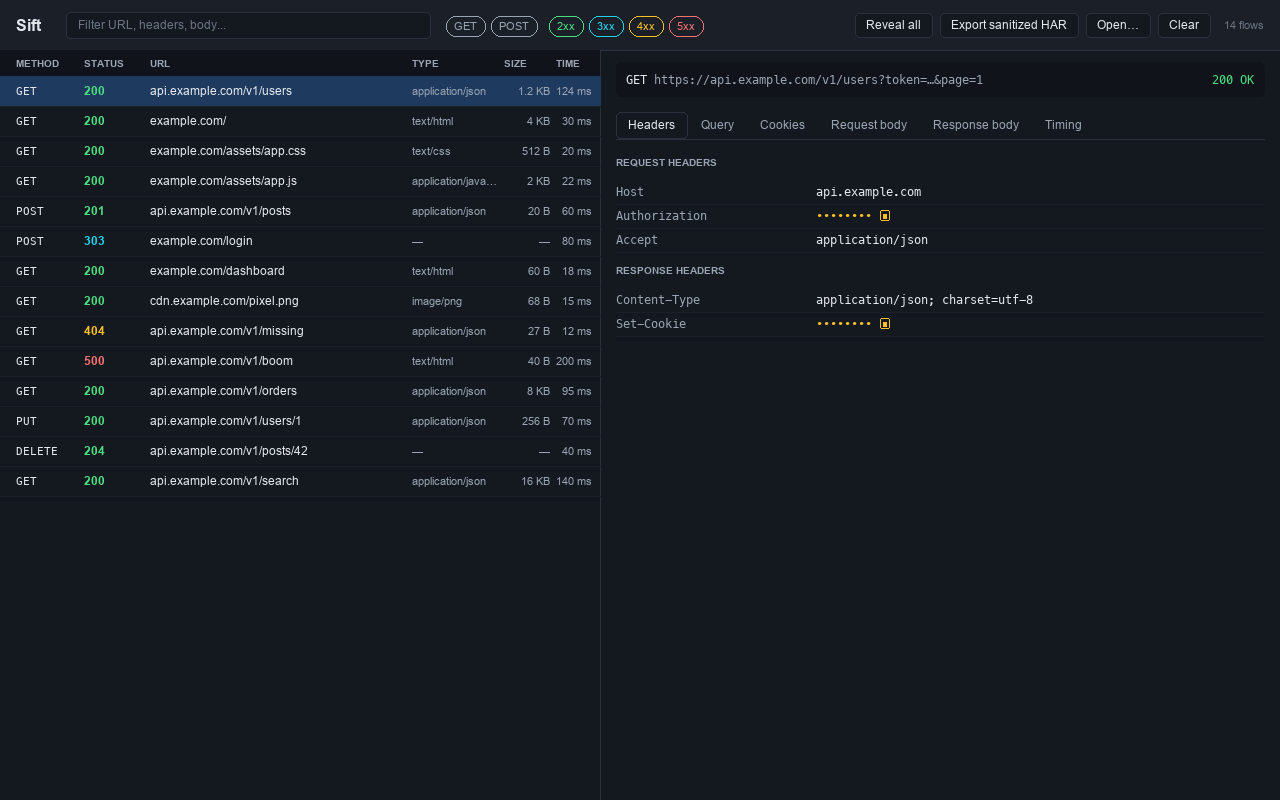This screenshot has width=1280, height=800.
Task: Show the Response body tab
Action: coord(976,125)
